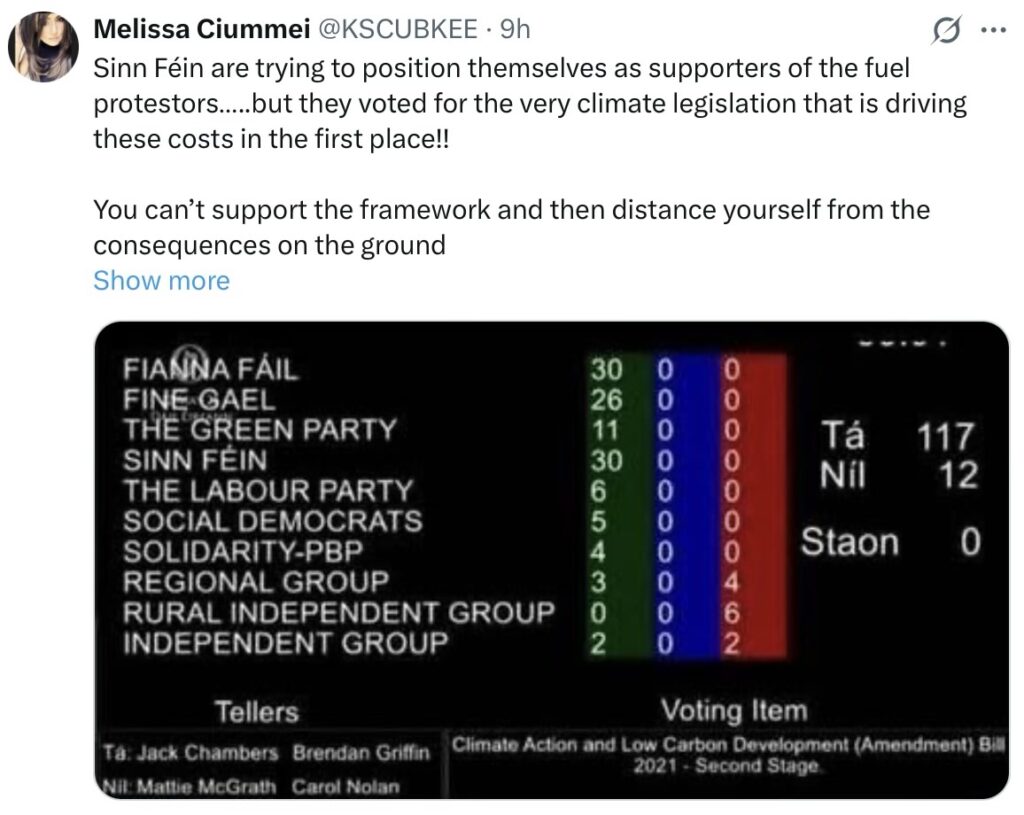The image size is (1024, 815).
Task: Open the Melissa Ciummei display name link
Action: coord(201,30)
